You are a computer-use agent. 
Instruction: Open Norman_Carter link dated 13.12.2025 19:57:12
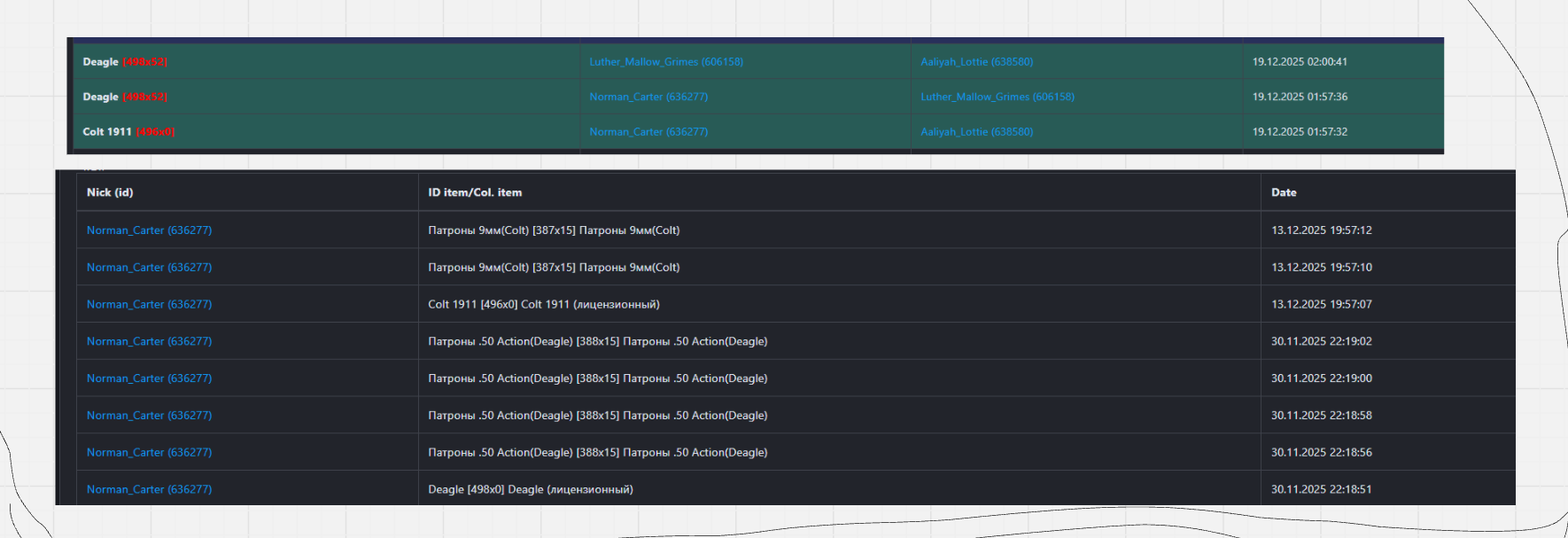[149, 230]
